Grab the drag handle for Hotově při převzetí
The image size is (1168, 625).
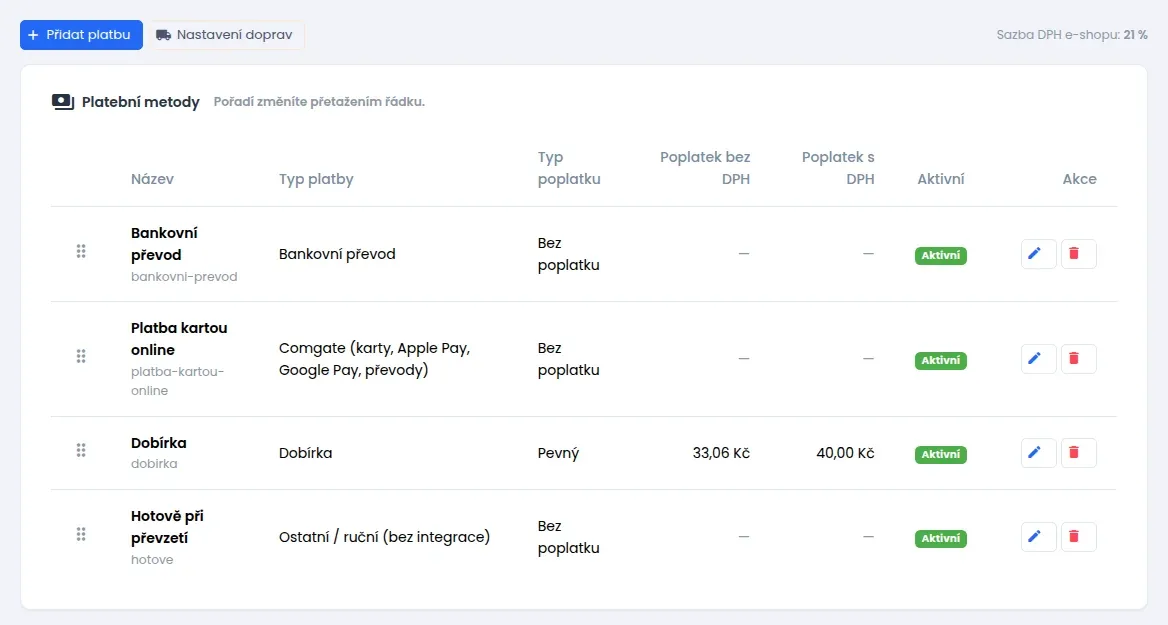tap(81, 535)
